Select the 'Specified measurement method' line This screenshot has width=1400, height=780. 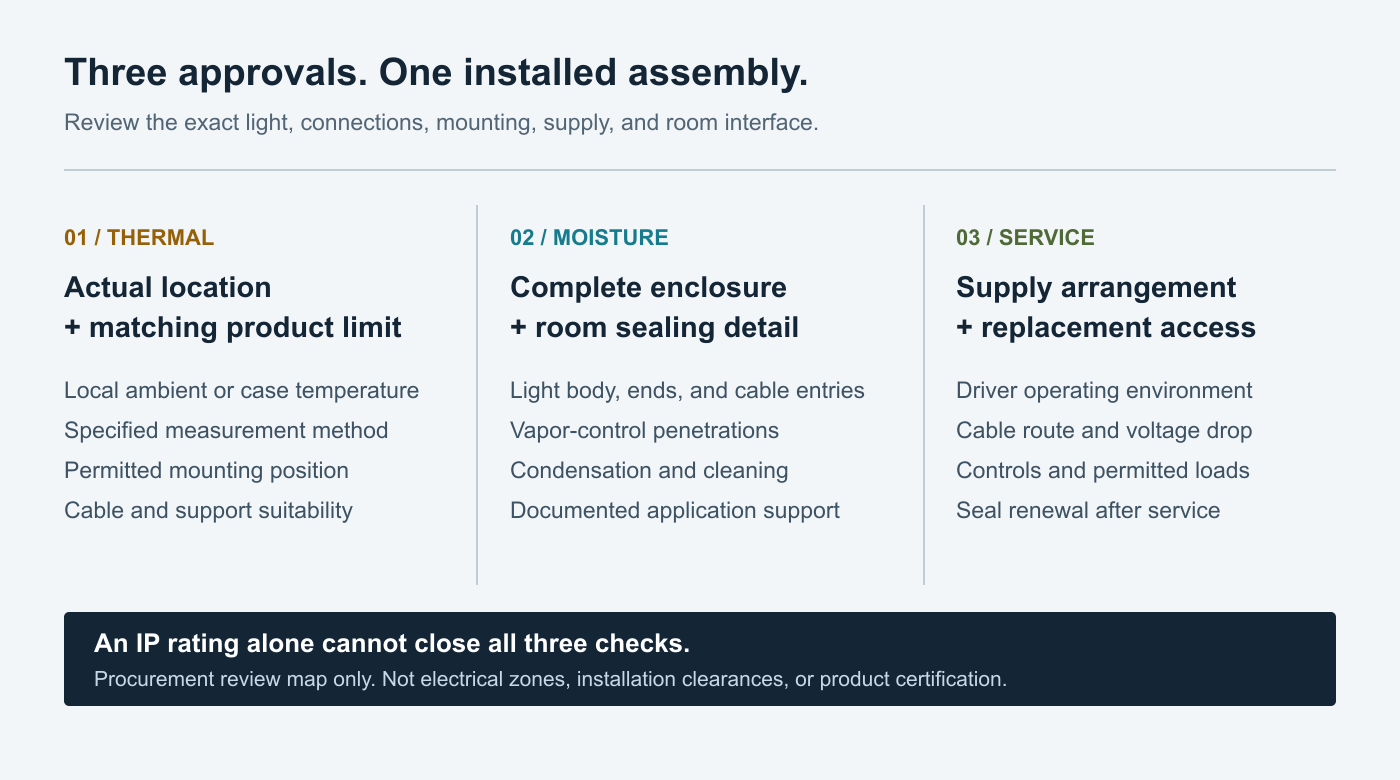pos(226,431)
